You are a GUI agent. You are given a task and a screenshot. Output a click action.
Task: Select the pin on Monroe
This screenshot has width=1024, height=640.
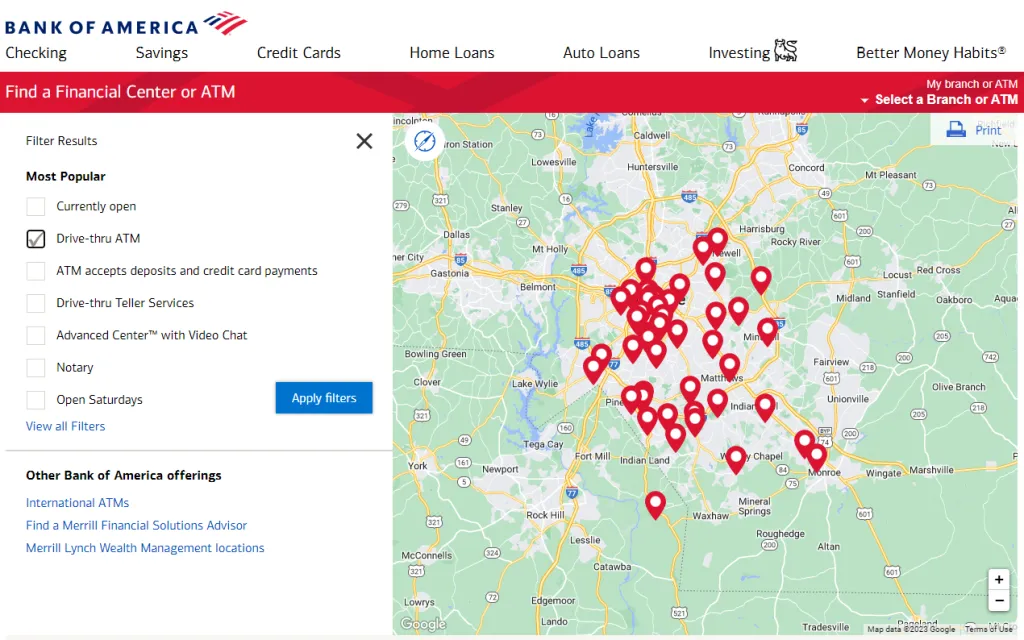[816, 456]
